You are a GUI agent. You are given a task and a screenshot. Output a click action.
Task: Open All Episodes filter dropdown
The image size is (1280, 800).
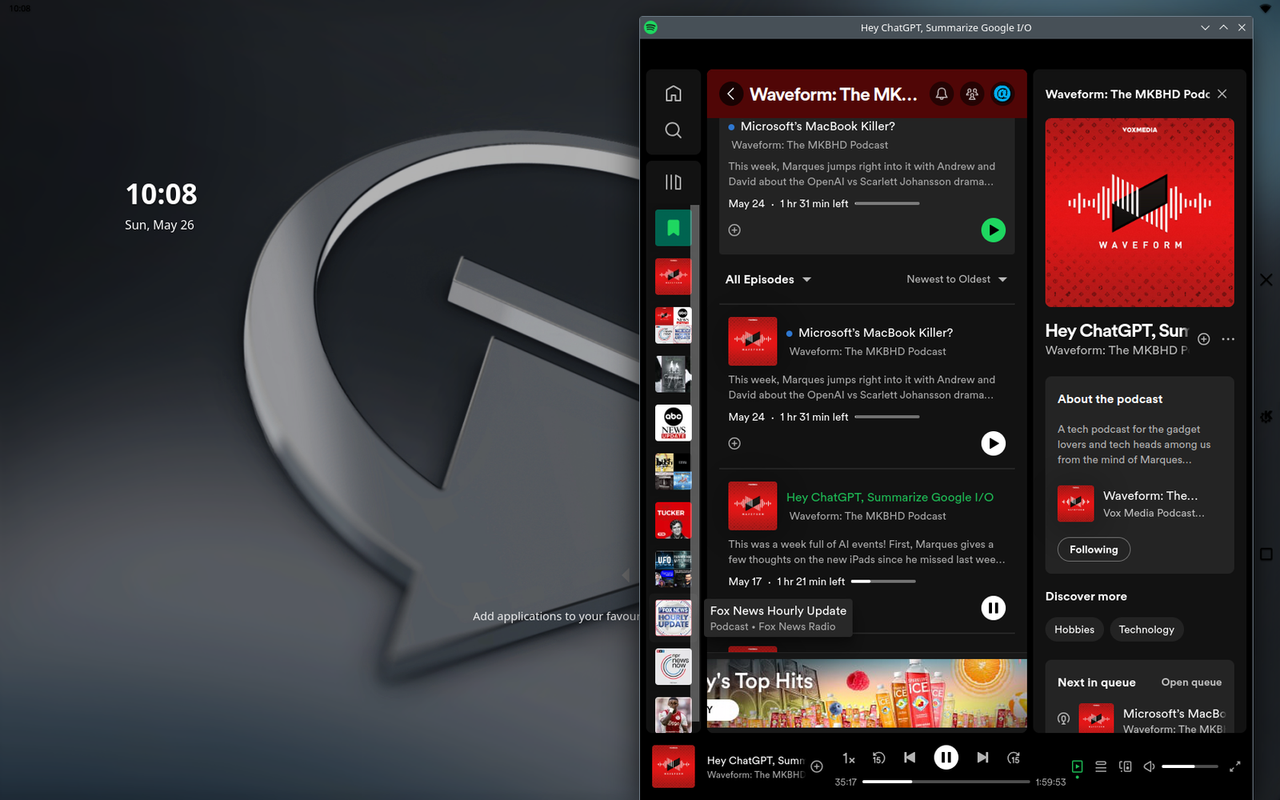[768, 280]
